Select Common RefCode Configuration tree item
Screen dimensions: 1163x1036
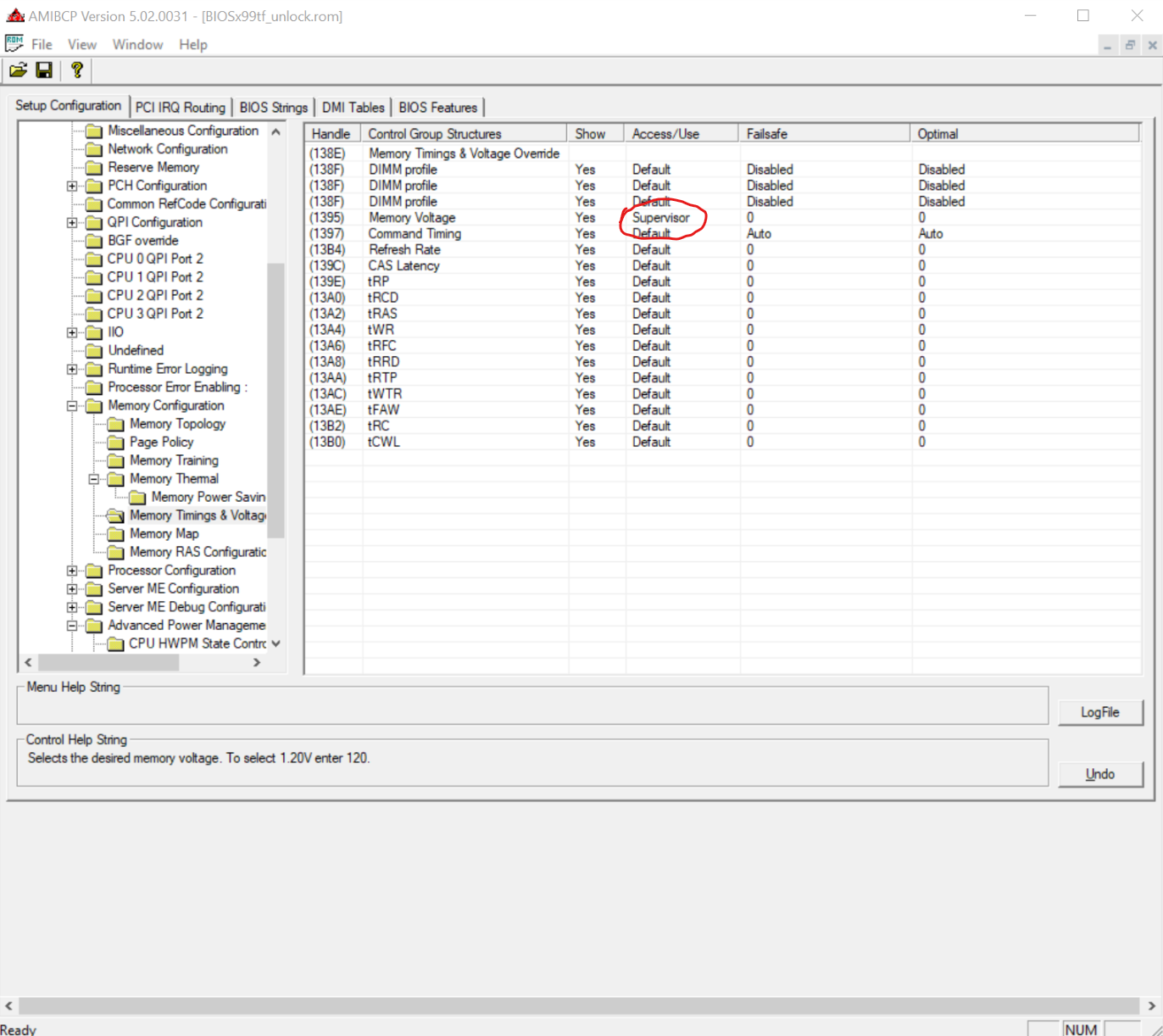pos(186,204)
